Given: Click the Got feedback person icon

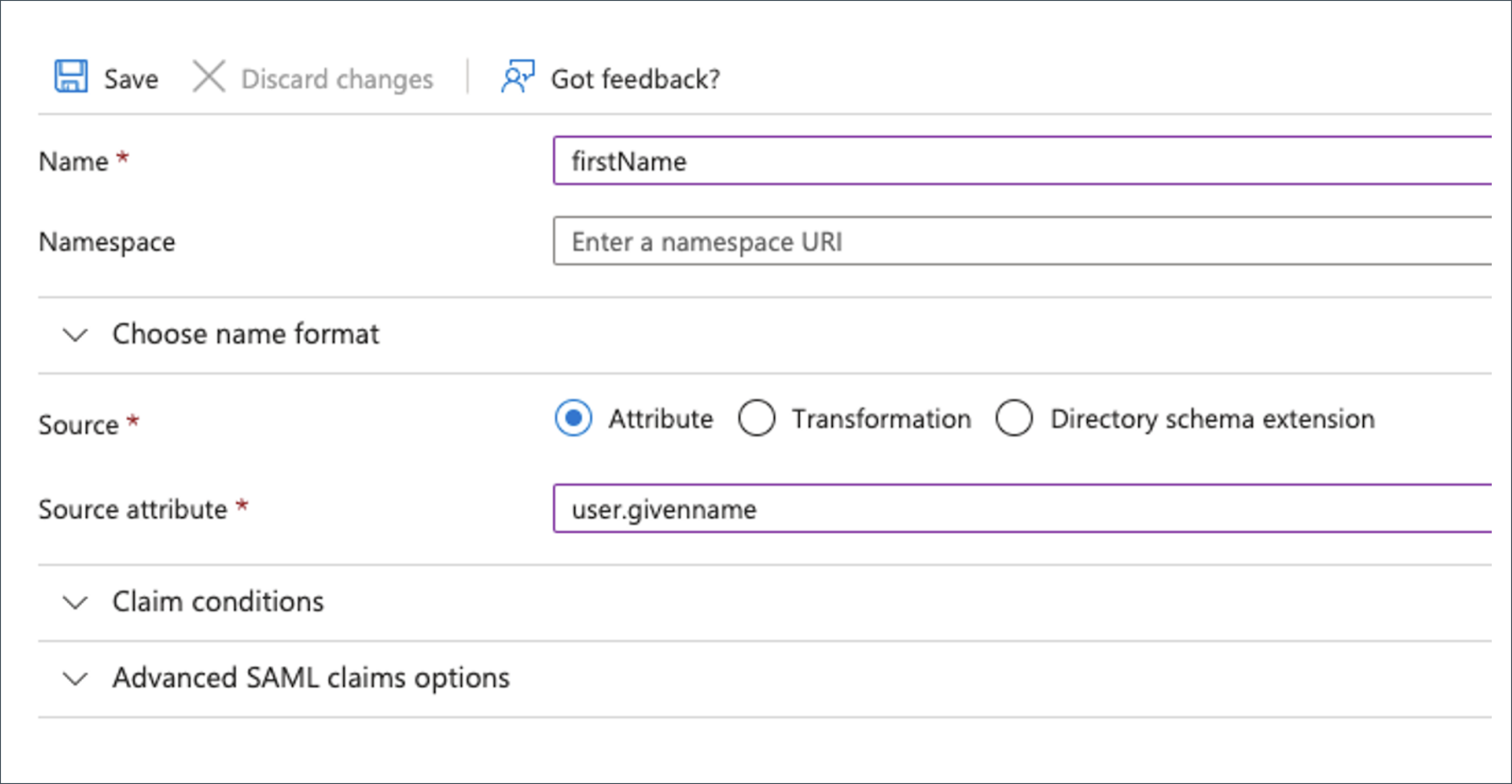Looking at the screenshot, I should pyautogui.click(x=517, y=77).
